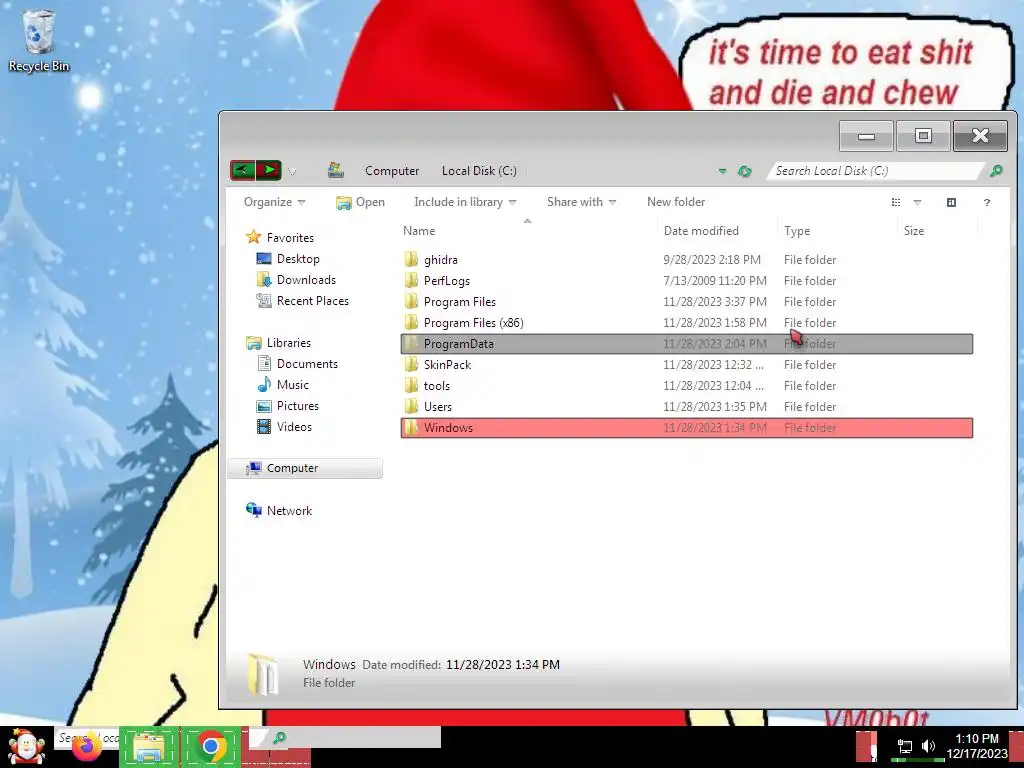The width and height of the screenshot is (1024, 768).
Task: Go forward with the right arrow button
Action: (x=268, y=170)
